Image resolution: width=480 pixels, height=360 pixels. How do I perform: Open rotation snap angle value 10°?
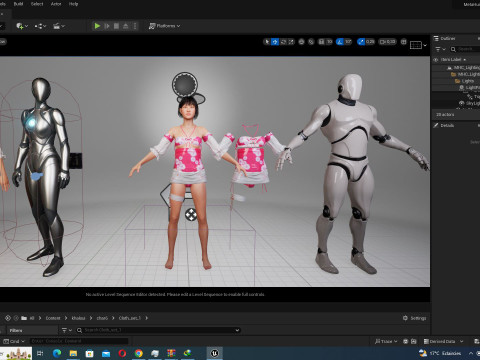click(x=348, y=42)
